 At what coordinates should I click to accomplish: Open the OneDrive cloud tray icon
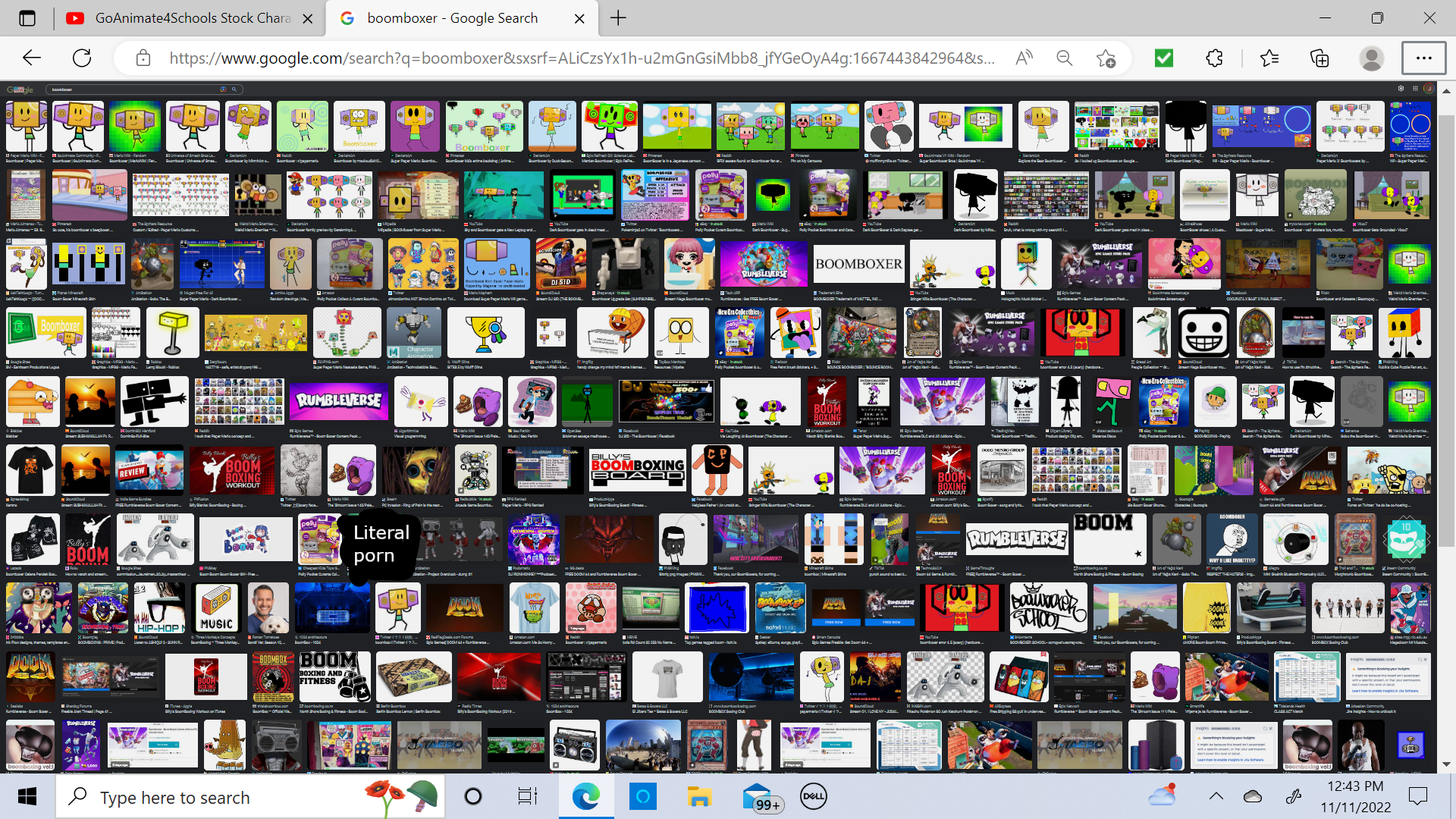(1253, 796)
